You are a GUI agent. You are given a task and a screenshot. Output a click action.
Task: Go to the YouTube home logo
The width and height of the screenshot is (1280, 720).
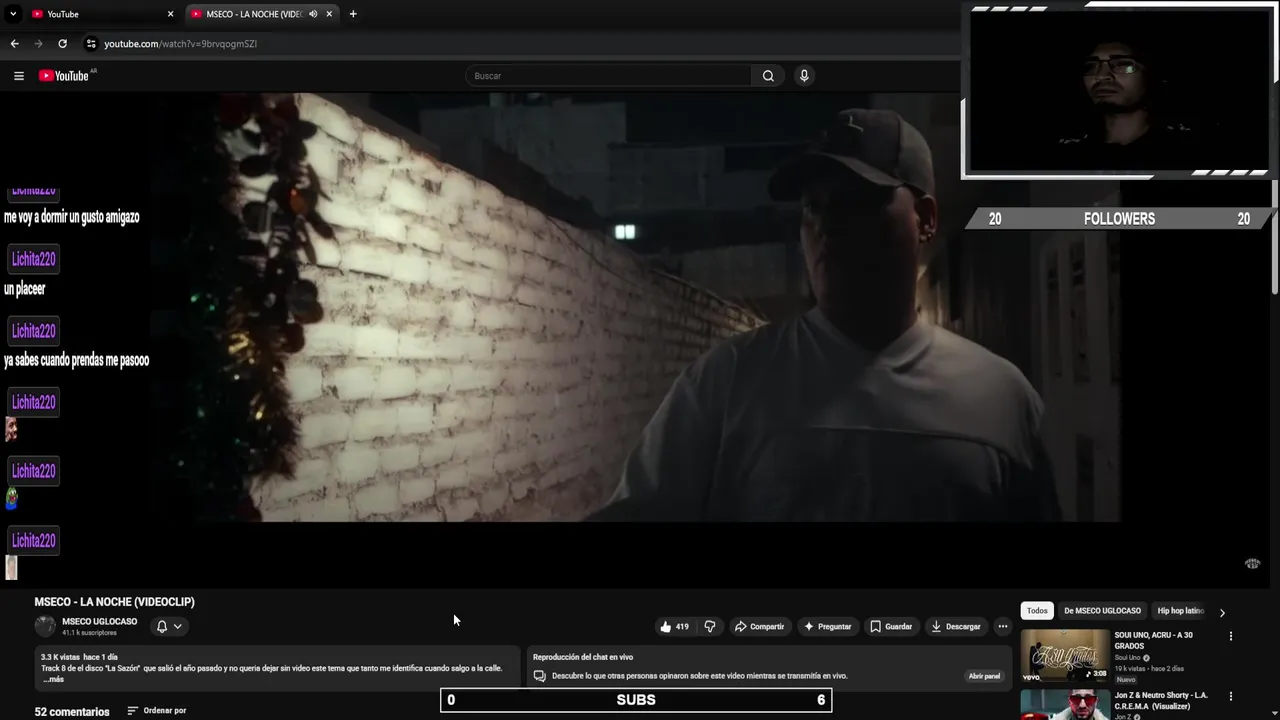[x=66, y=76]
